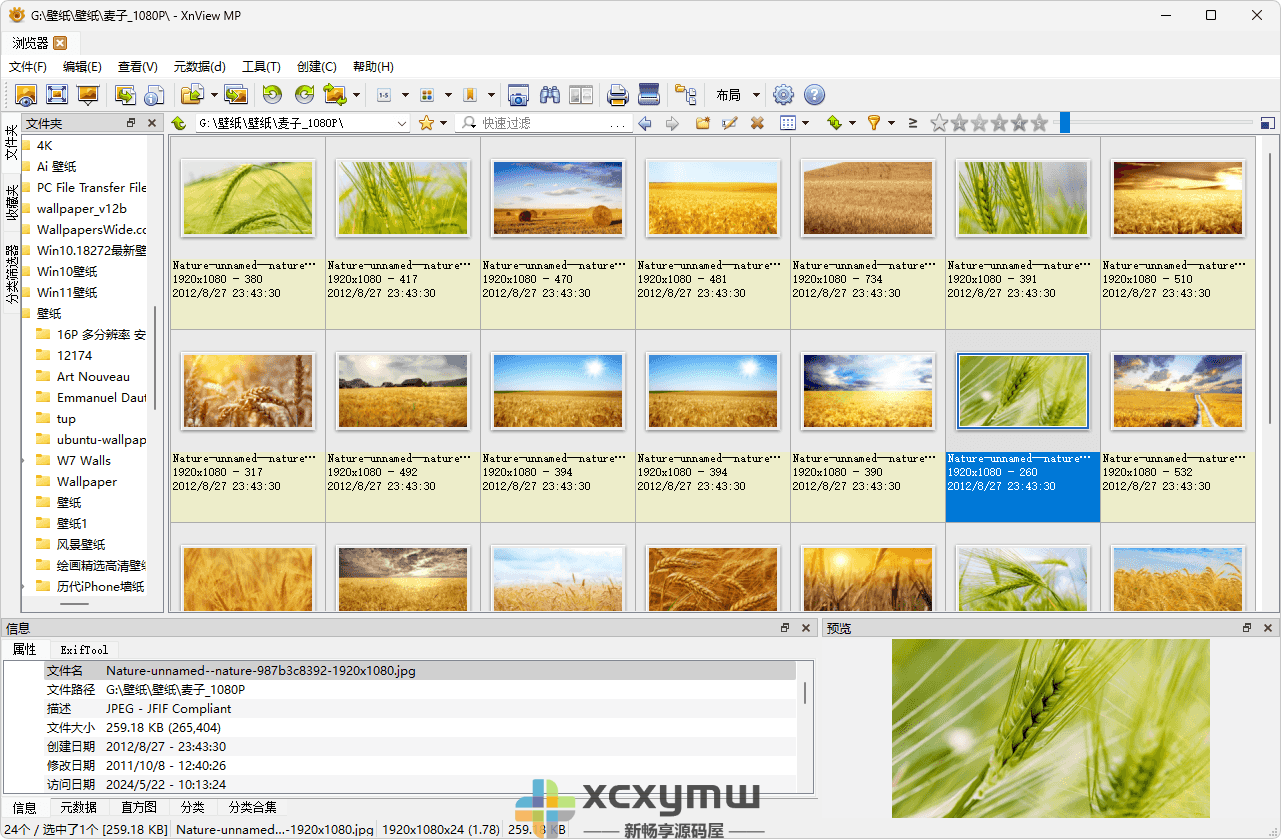Select the hay bales wheat field thumbnail

pos(557,197)
